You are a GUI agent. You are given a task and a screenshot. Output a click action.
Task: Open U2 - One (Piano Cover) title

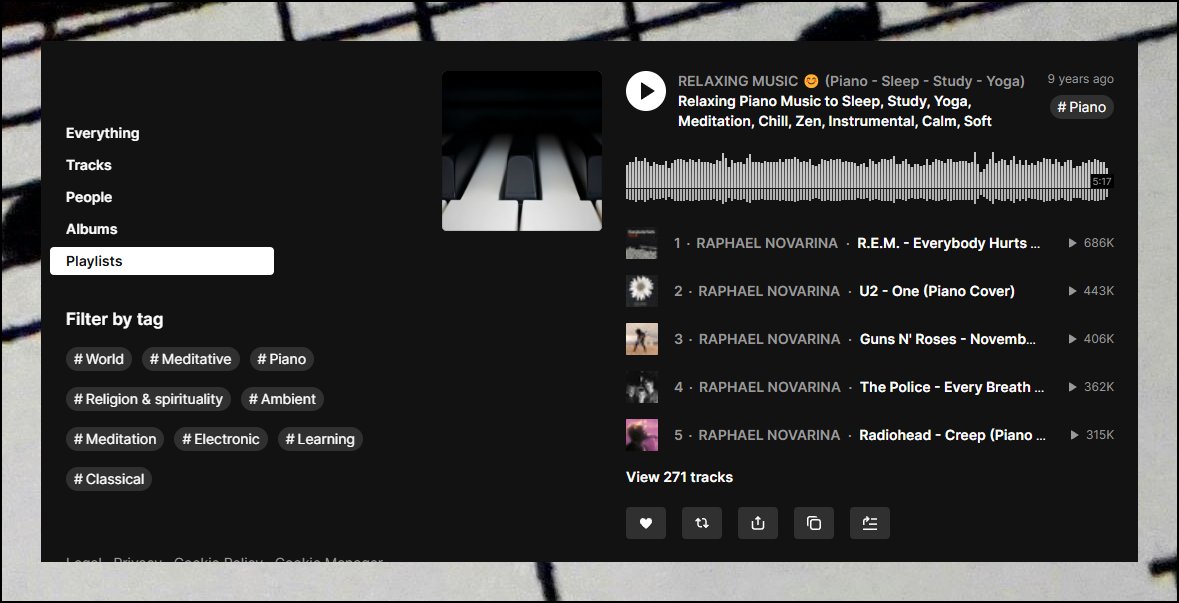tap(937, 291)
